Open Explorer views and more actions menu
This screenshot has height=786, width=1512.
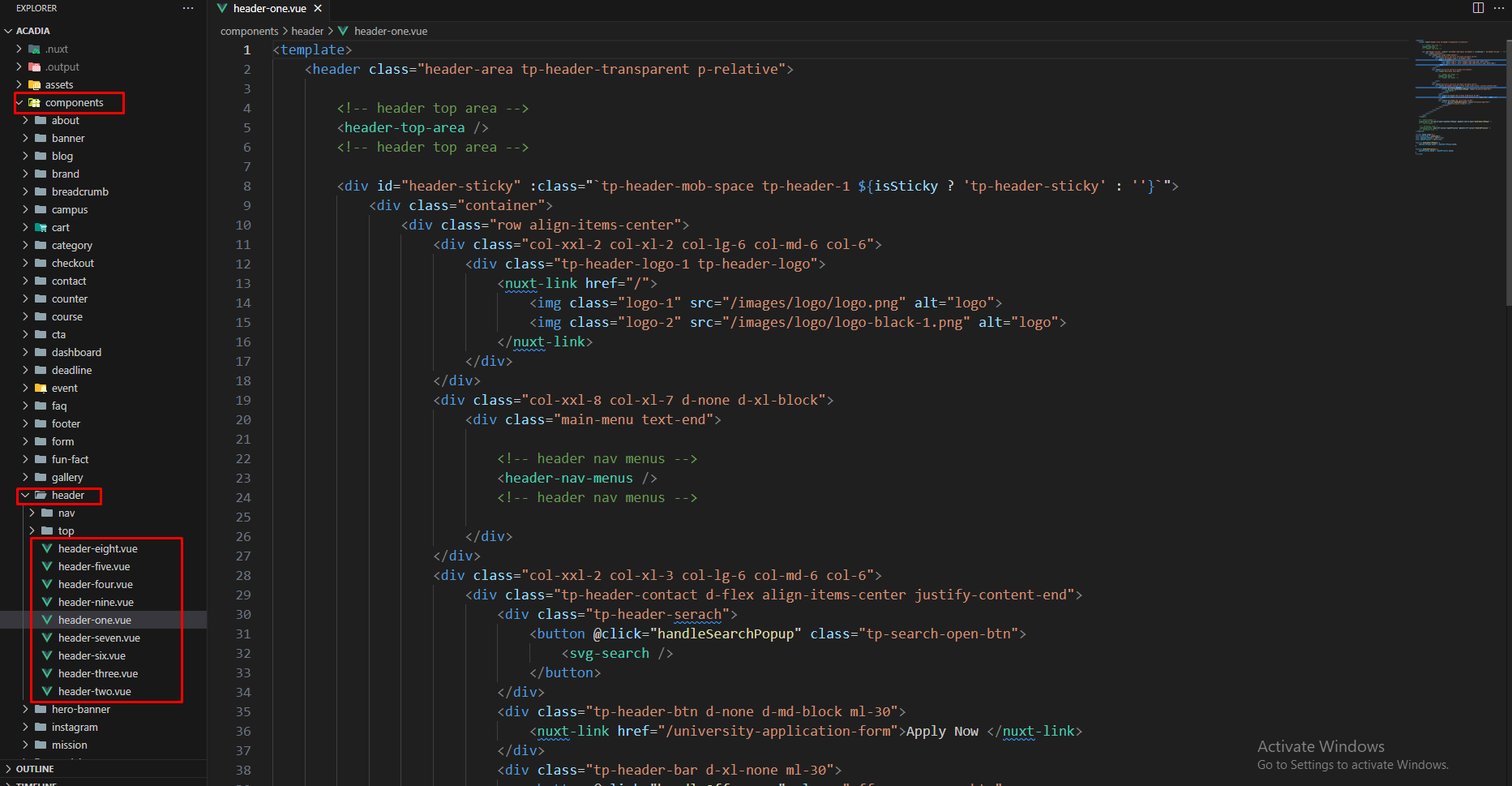point(188,8)
